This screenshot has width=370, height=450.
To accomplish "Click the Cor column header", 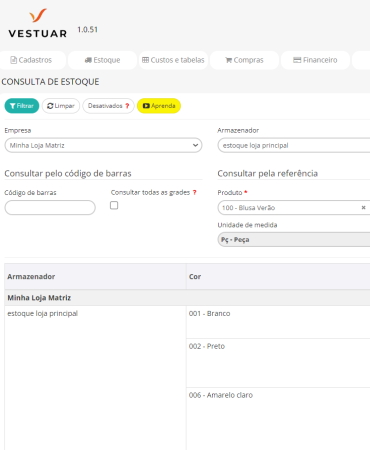I will (x=278, y=276).
